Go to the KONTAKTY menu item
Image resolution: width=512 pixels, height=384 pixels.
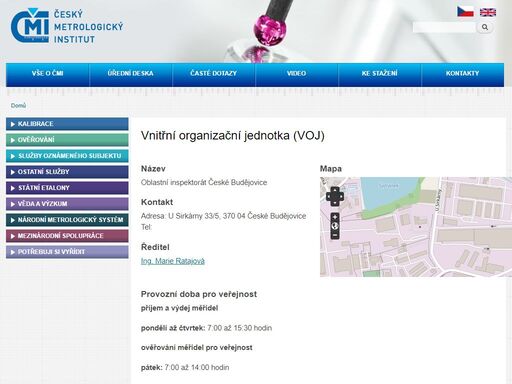point(463,73)
